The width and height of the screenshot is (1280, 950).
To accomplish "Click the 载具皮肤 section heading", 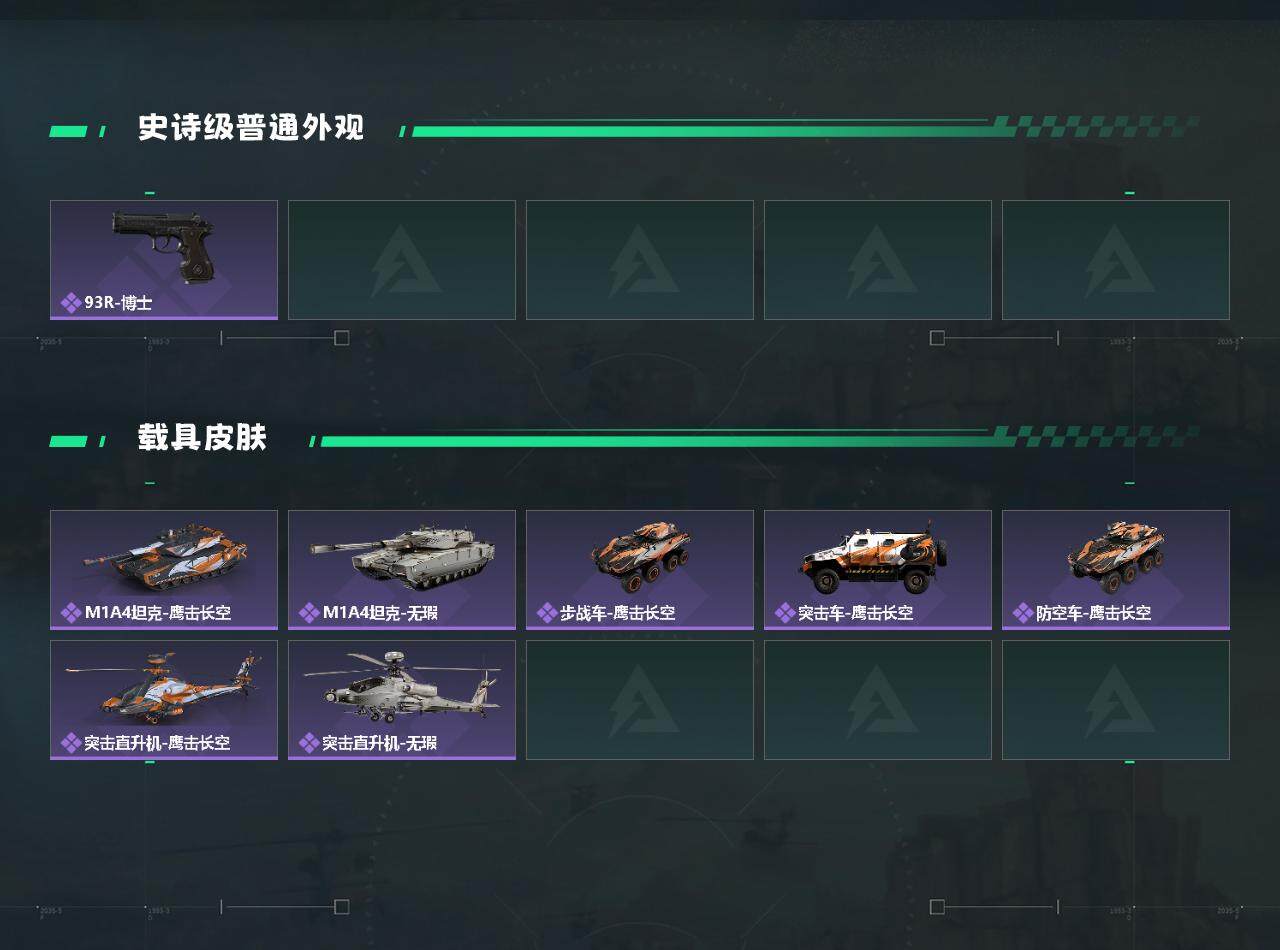I will click(203, 438).
